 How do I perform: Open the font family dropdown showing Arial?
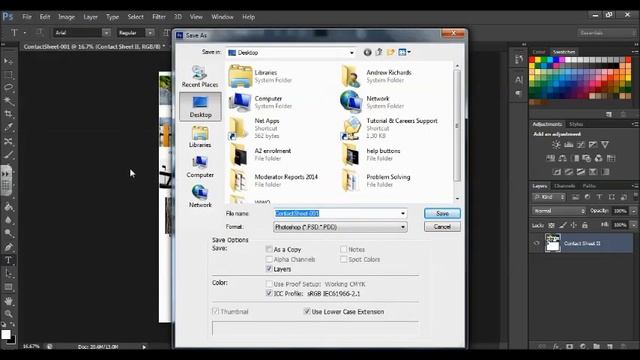point(106,33)
